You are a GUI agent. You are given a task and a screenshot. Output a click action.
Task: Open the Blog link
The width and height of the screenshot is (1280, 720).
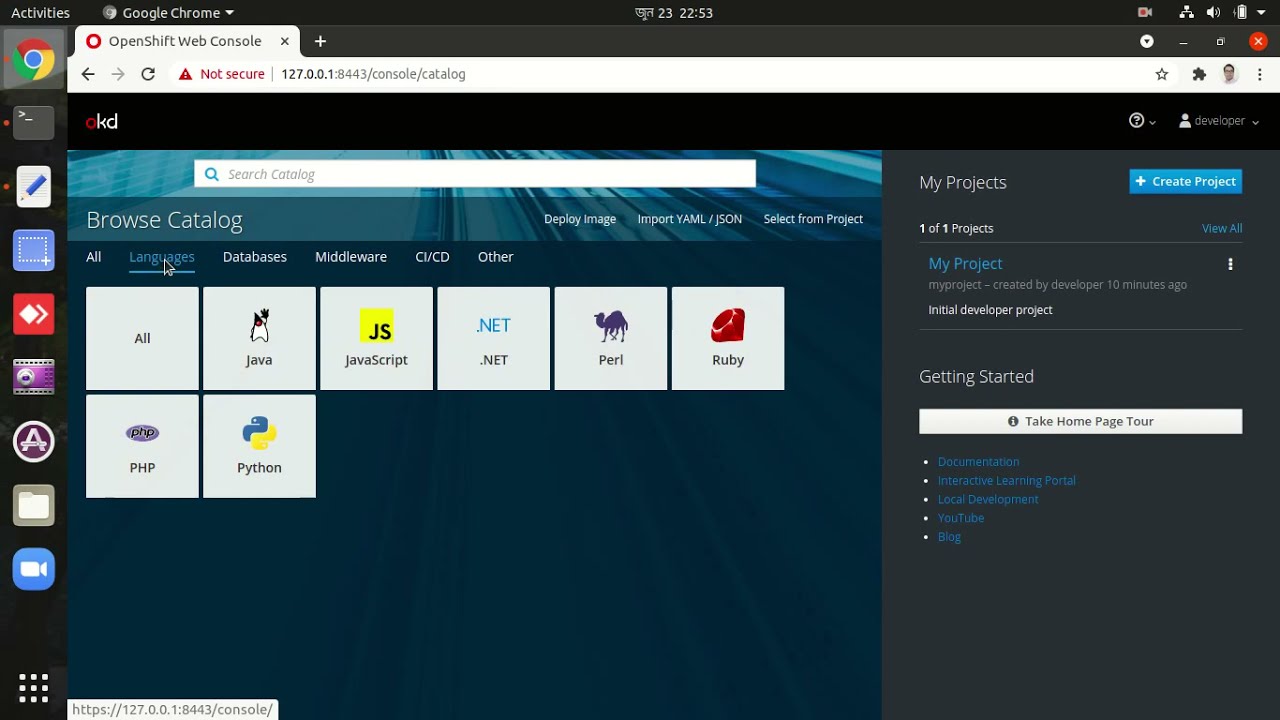[x=949, y=537]
